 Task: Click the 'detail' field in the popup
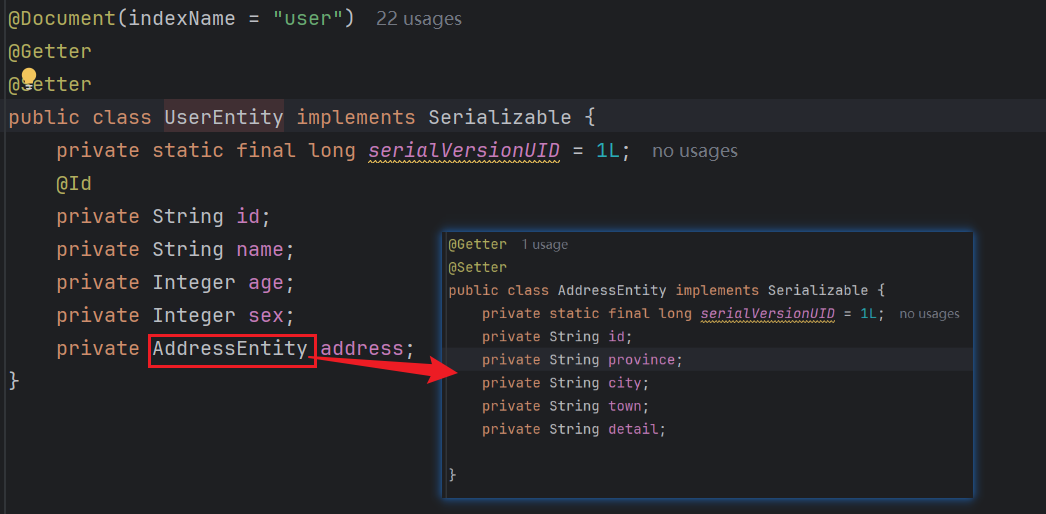pyautogui.click(x=633, y=430)
